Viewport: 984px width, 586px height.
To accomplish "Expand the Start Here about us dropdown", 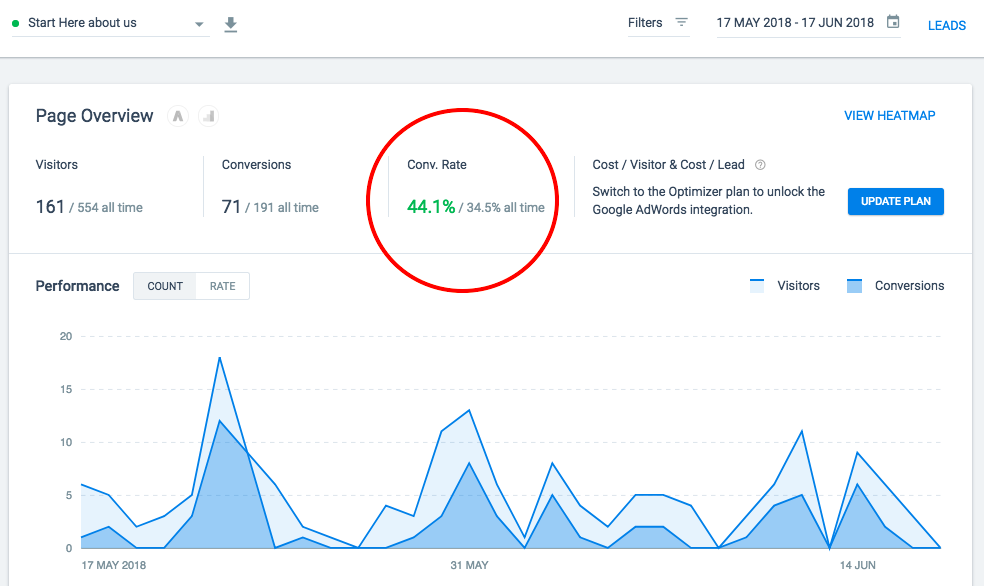I will [199, 24].
